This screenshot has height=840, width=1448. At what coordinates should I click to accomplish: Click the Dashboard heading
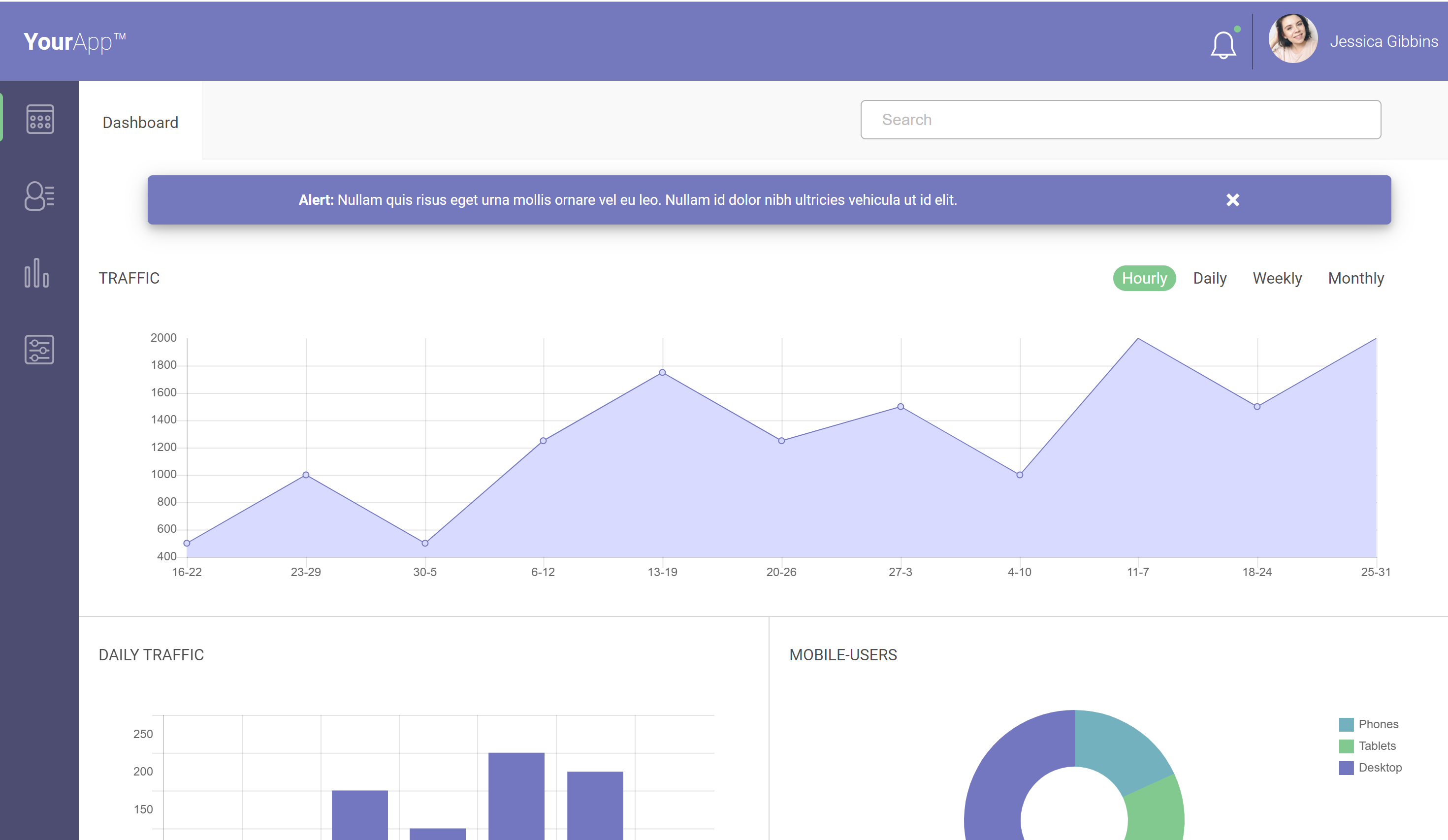click(140, 123)
